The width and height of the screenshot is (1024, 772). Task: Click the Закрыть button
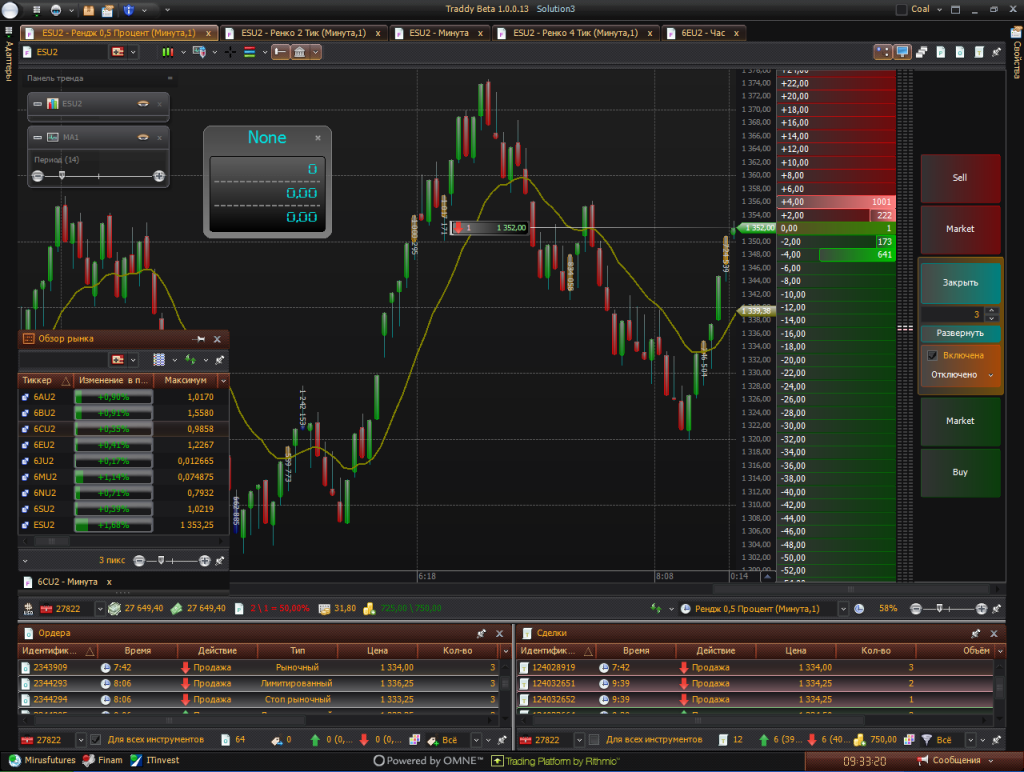(960, 283)
